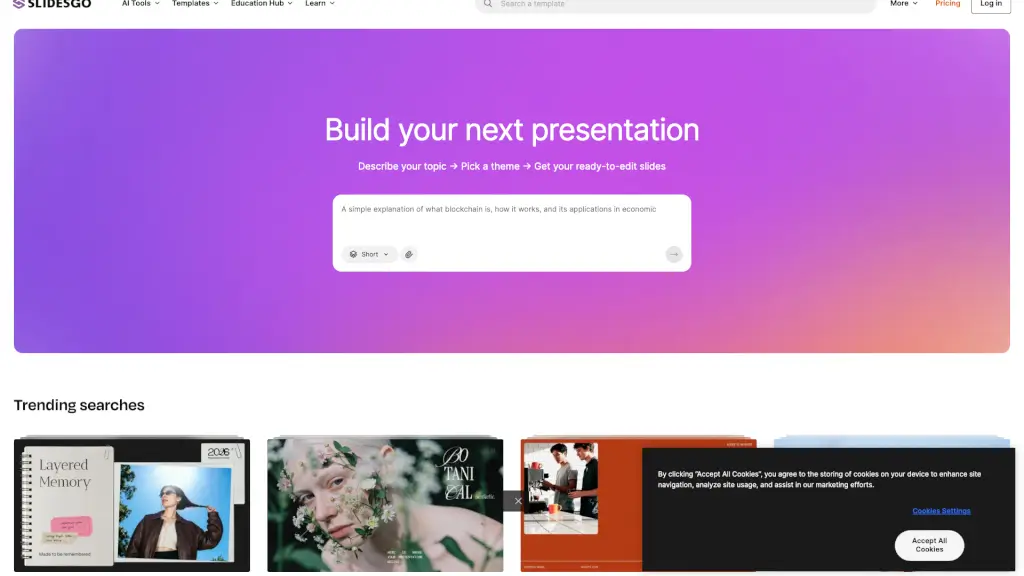This screenshot has height=576, width=1024.
Task: Open the AI Tools menu
Action: 140,4
